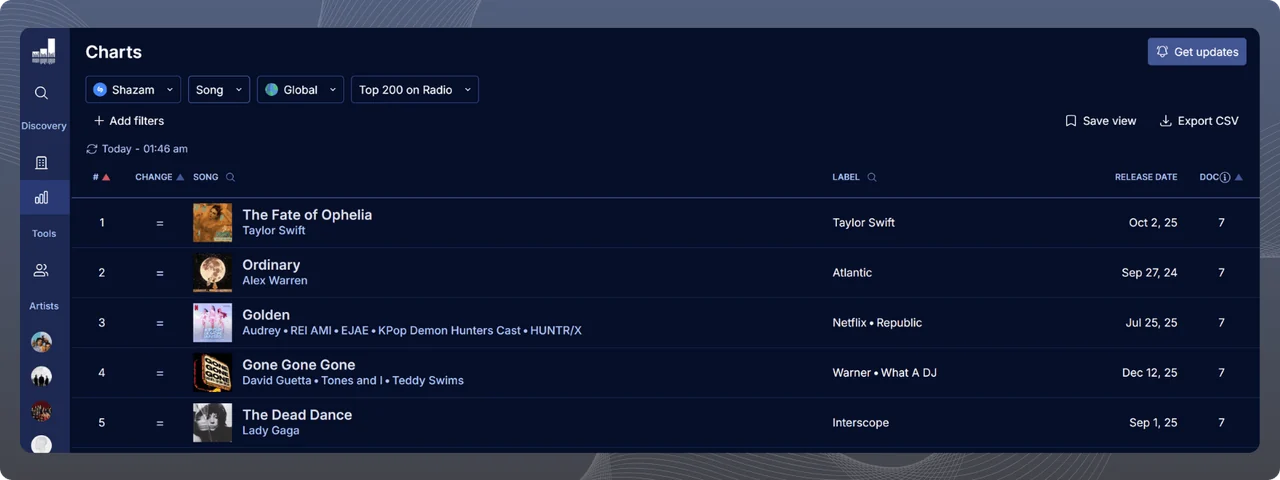Open the search icon in the sidebar
The image size is (1280, 480).
click(41, 93)
